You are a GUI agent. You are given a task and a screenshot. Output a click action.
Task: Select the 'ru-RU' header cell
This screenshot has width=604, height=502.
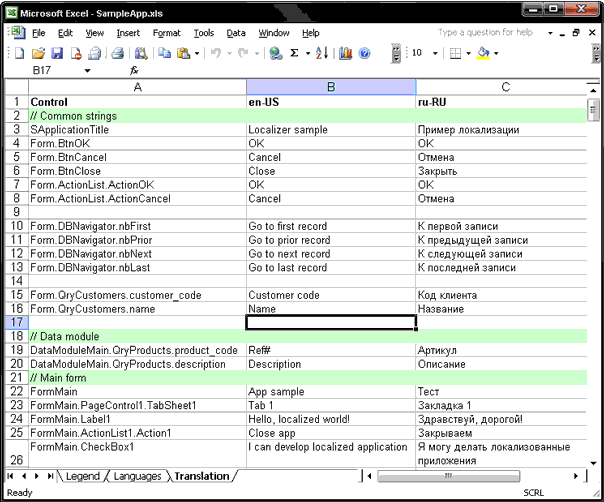pos(502,102)
